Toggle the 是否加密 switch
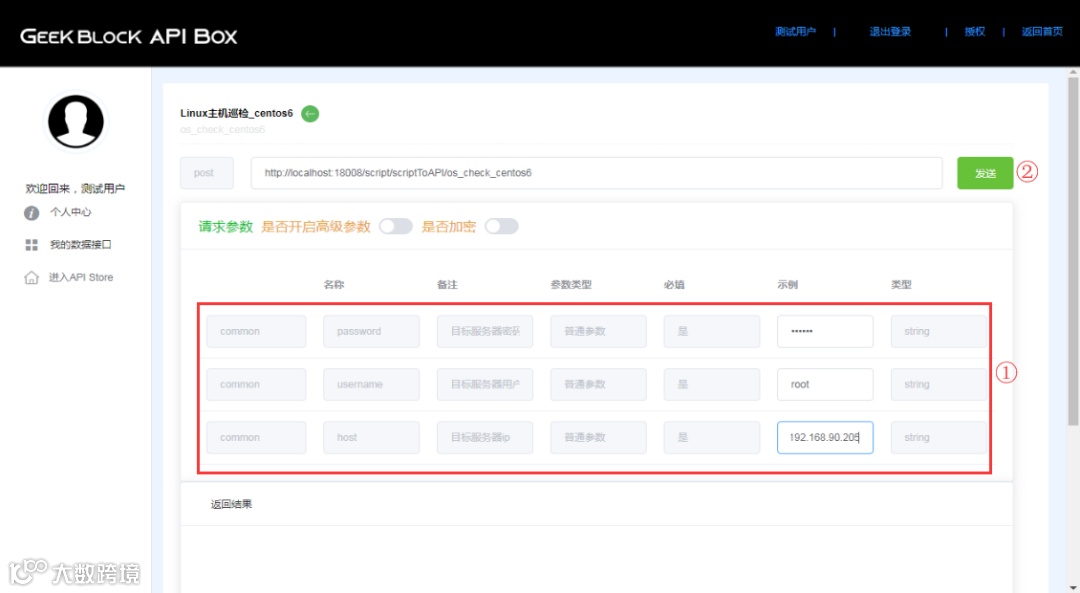1080x593 pixels. 501,227
